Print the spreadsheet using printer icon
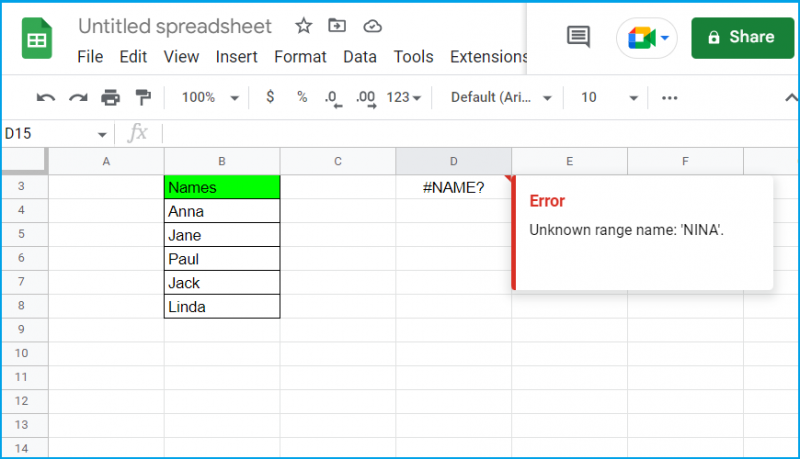Image resolution: width=800 pixels, height=459 pixels. (x=111, y=97)
